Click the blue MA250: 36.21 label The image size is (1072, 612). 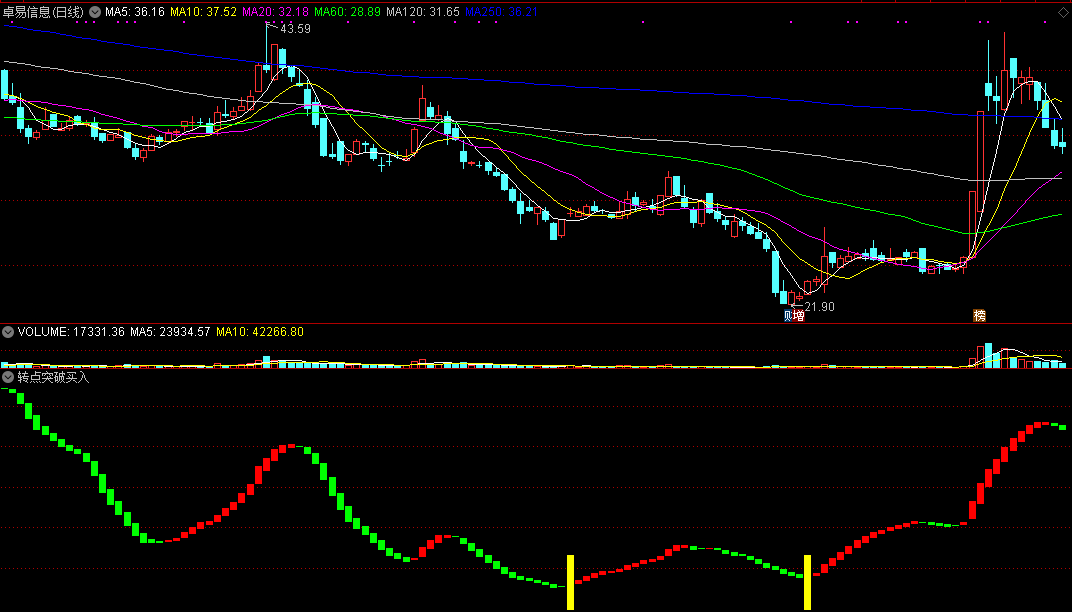(501, 12)
